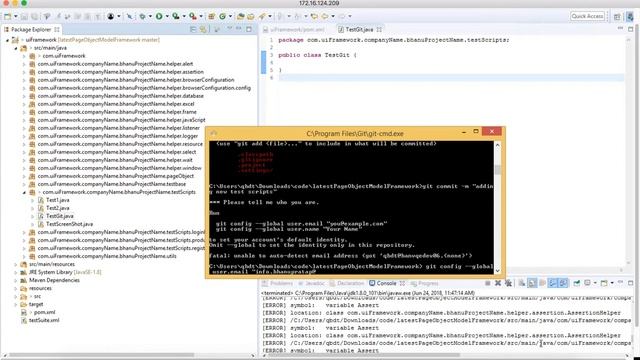The image size is (640, 360).
Task: Maximize the Package Explorer view
Action: tap(249, 29)
